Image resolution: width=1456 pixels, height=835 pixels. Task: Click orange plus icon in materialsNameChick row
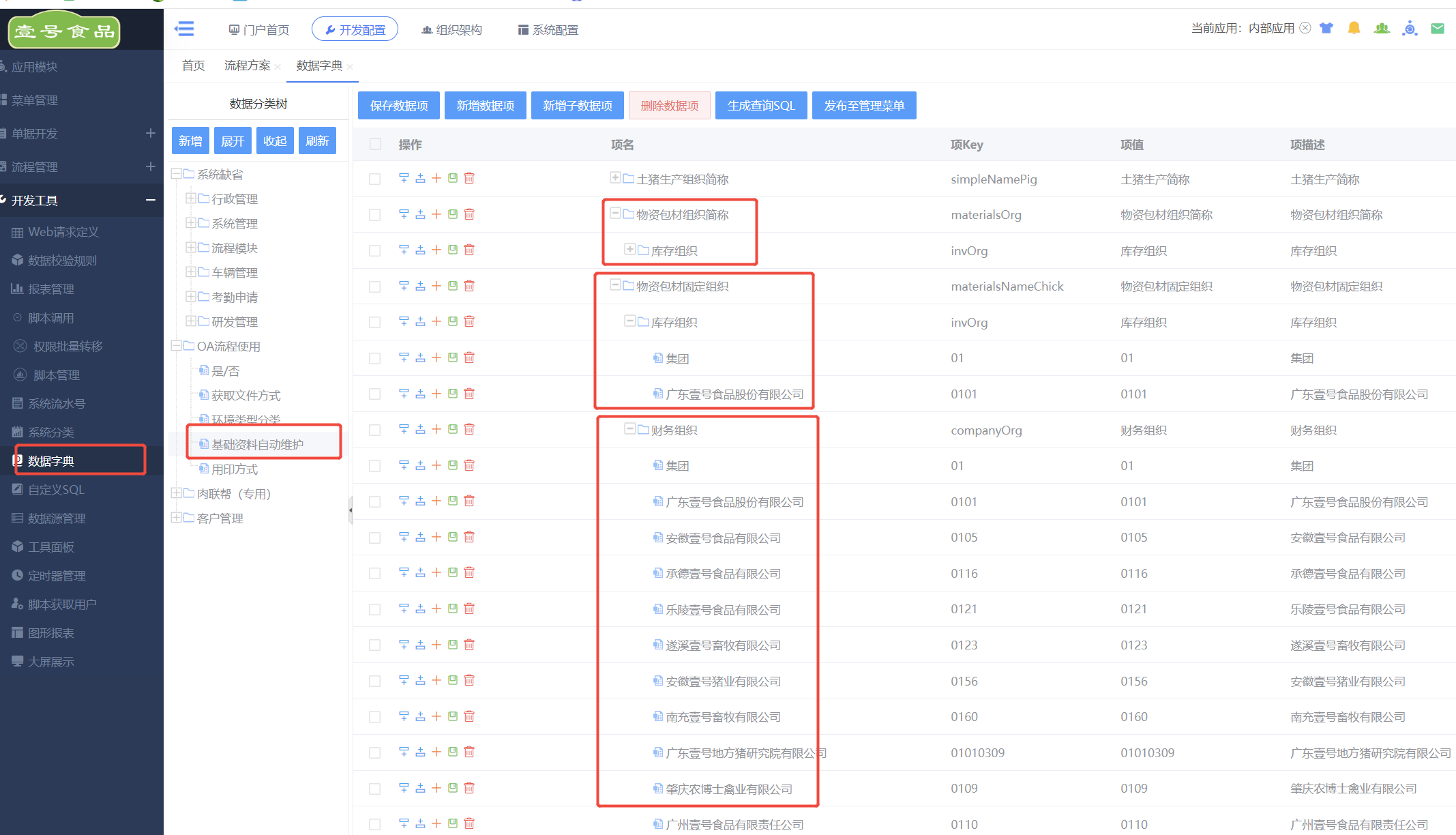(436, 286)
